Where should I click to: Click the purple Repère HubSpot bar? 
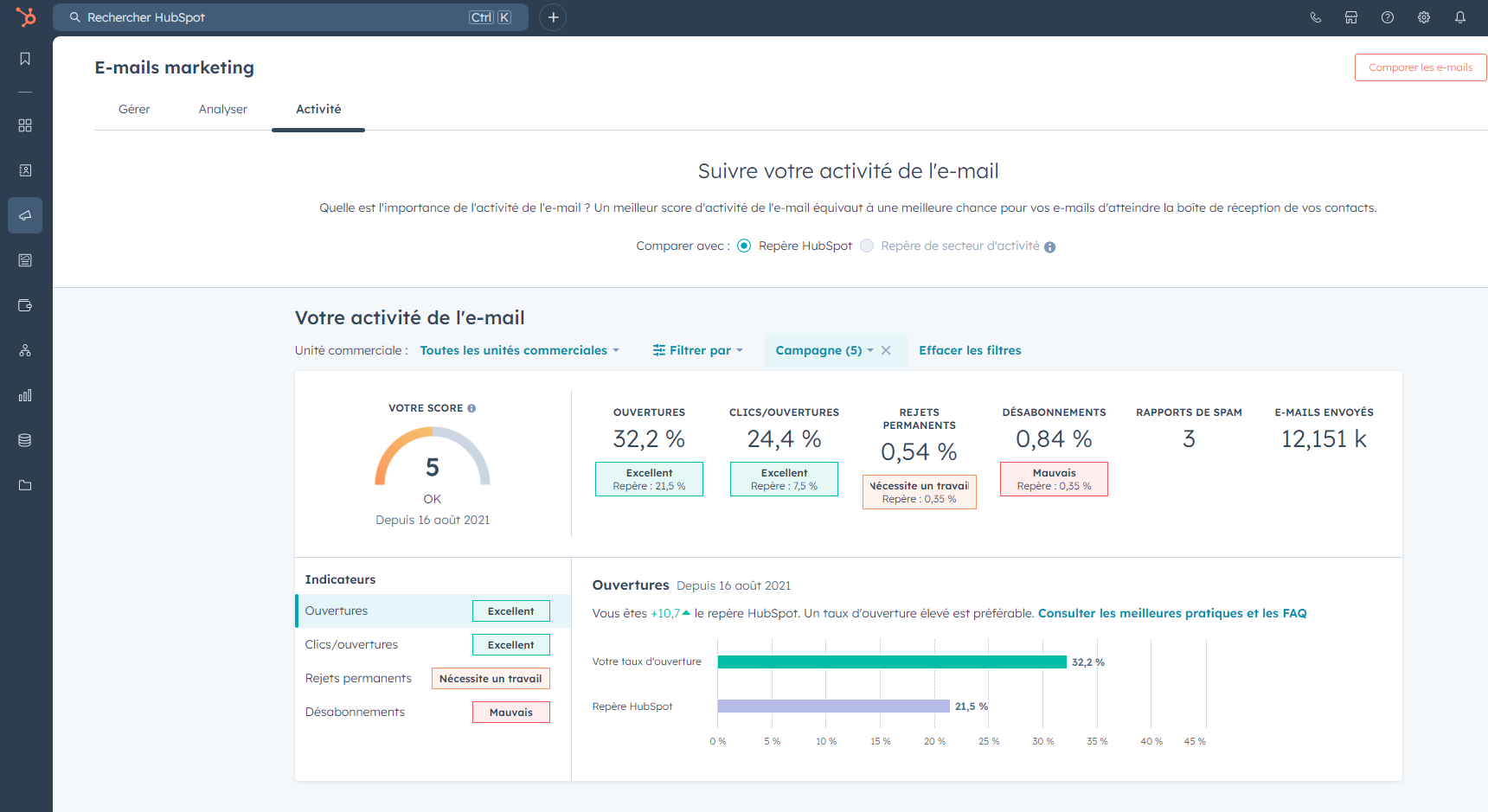pyautogui.click(x=834, y=707)
